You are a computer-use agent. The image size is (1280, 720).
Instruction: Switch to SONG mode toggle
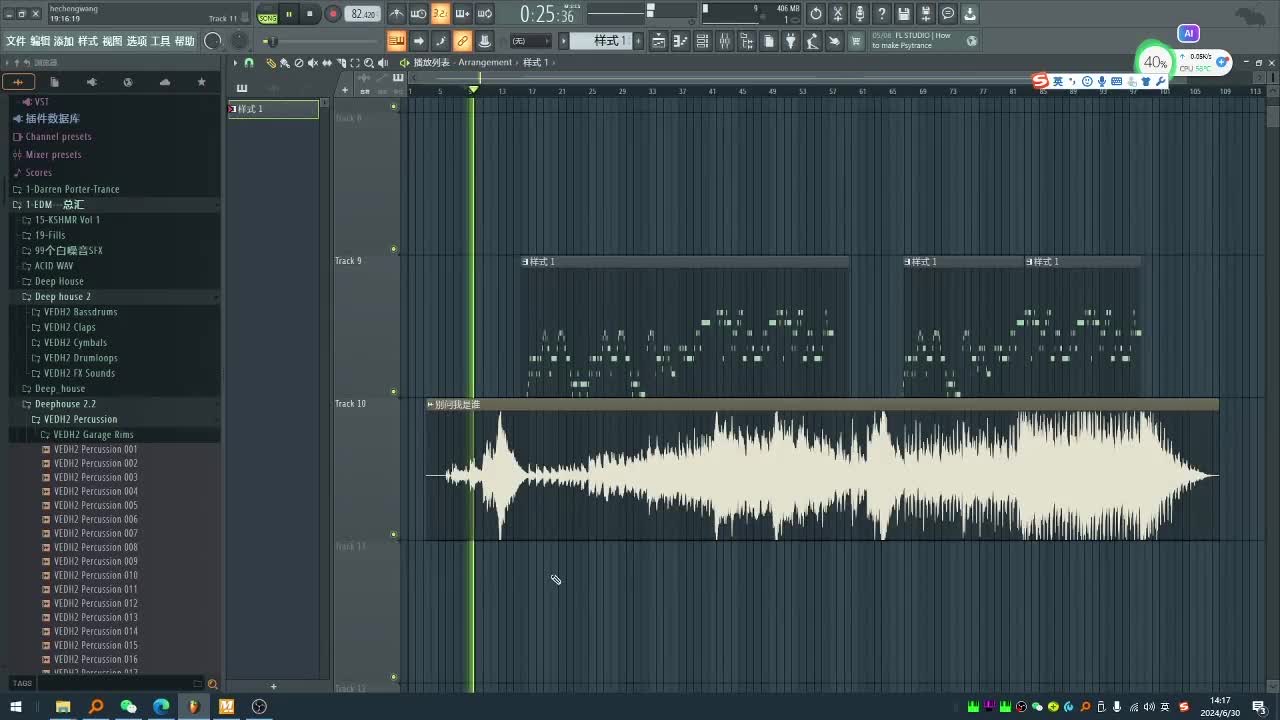[x=267, y=18]
